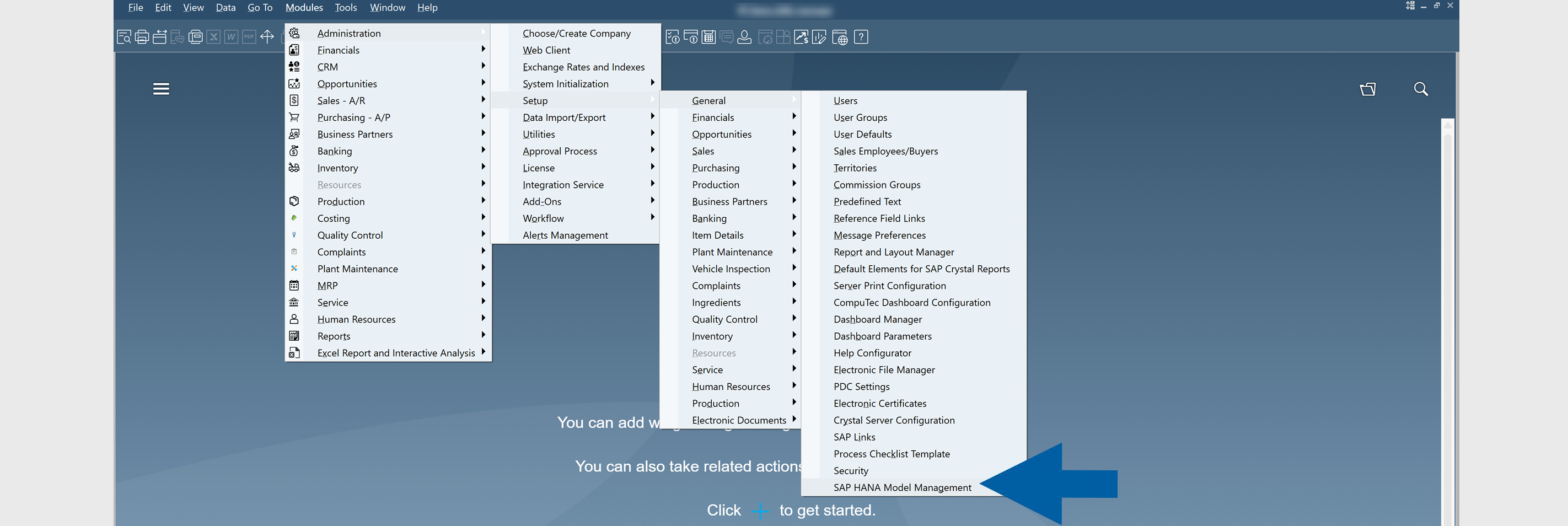Viewport: 1568px width, 526px height.
Task: Expand the Utilities submenu arrow
Action: click(x=653, y=133)
